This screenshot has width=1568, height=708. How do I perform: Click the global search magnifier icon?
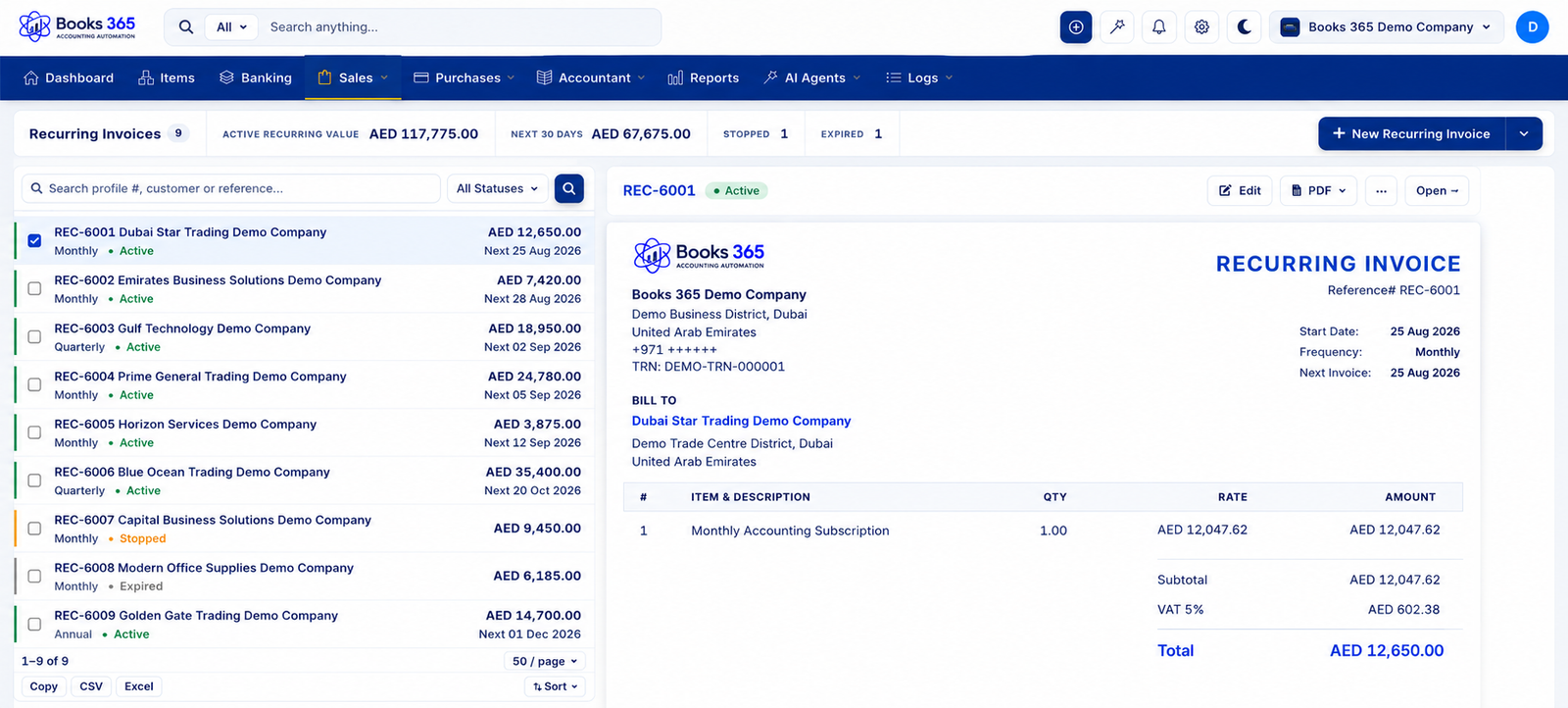(186, 27)
